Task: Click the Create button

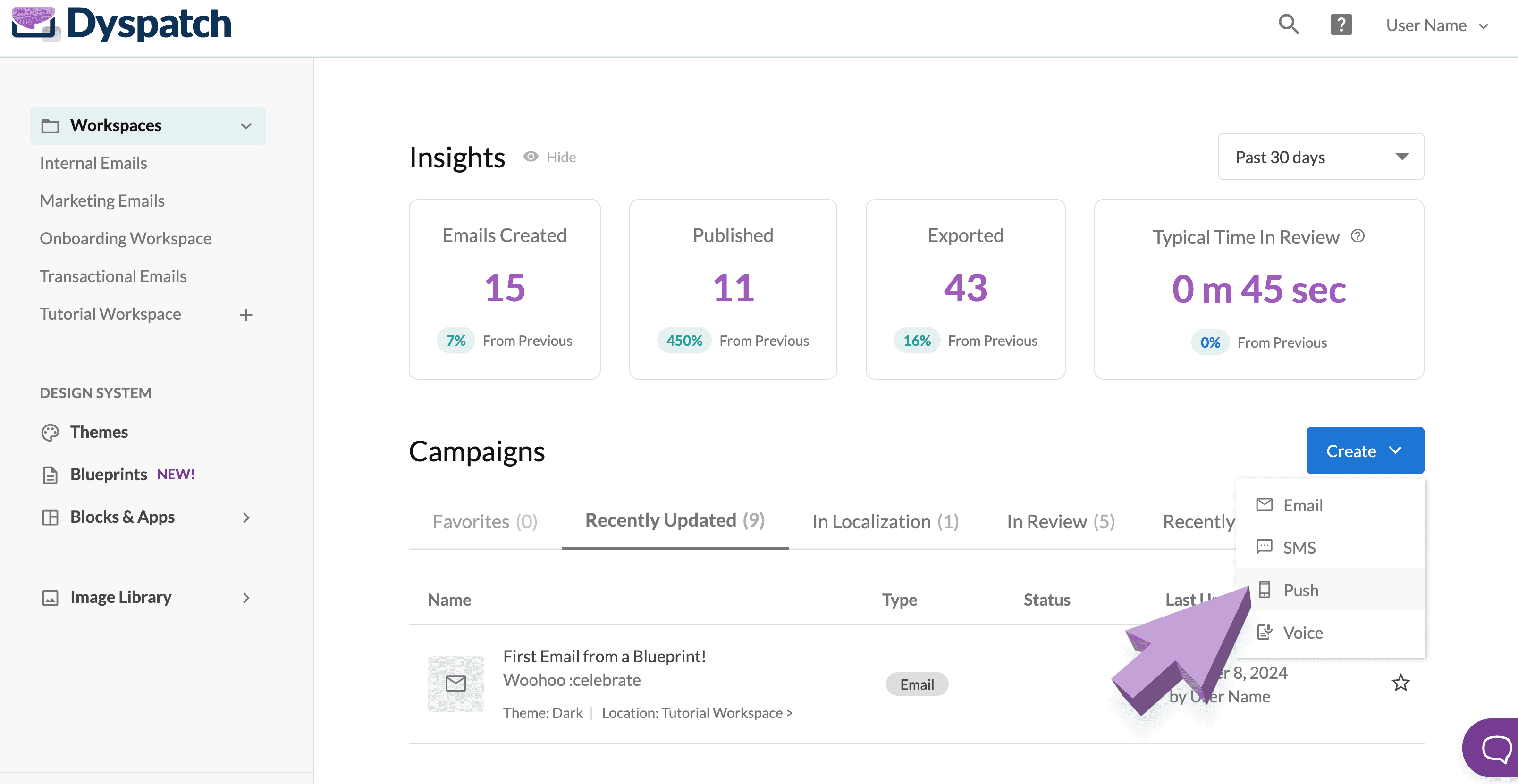Action: [x=1365, y=450]
